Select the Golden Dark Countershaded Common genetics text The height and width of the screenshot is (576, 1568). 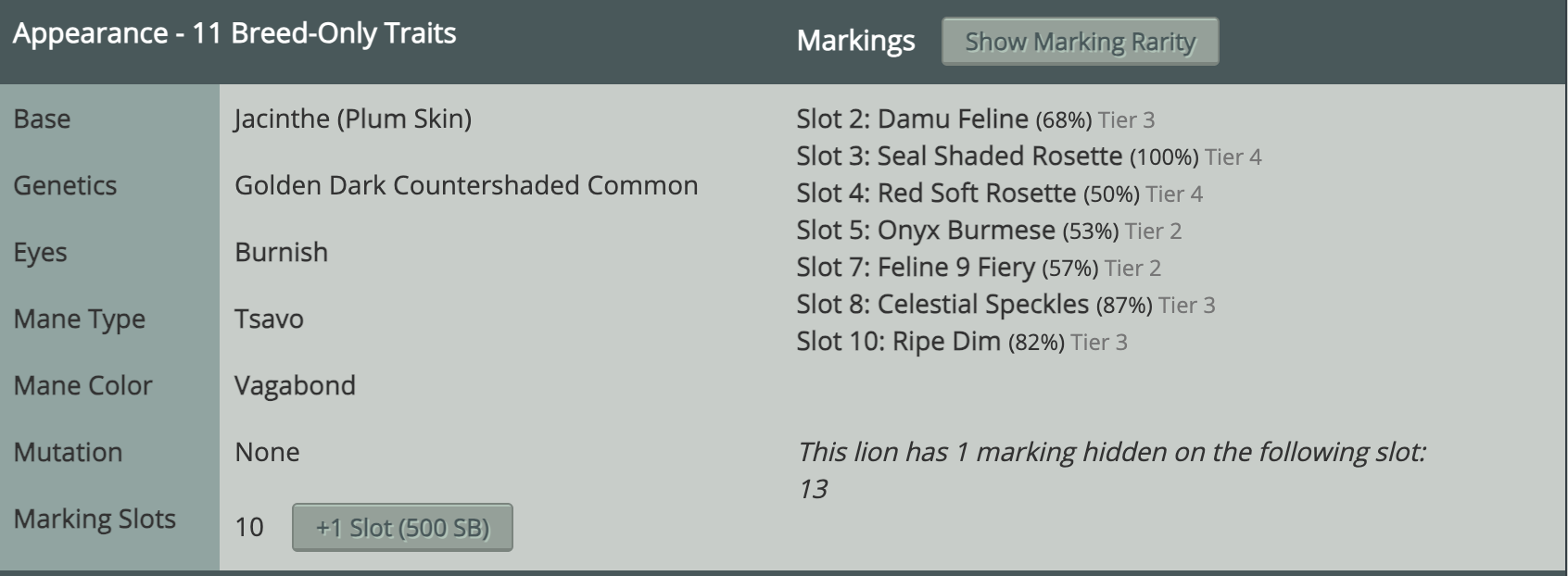(466, 185)
